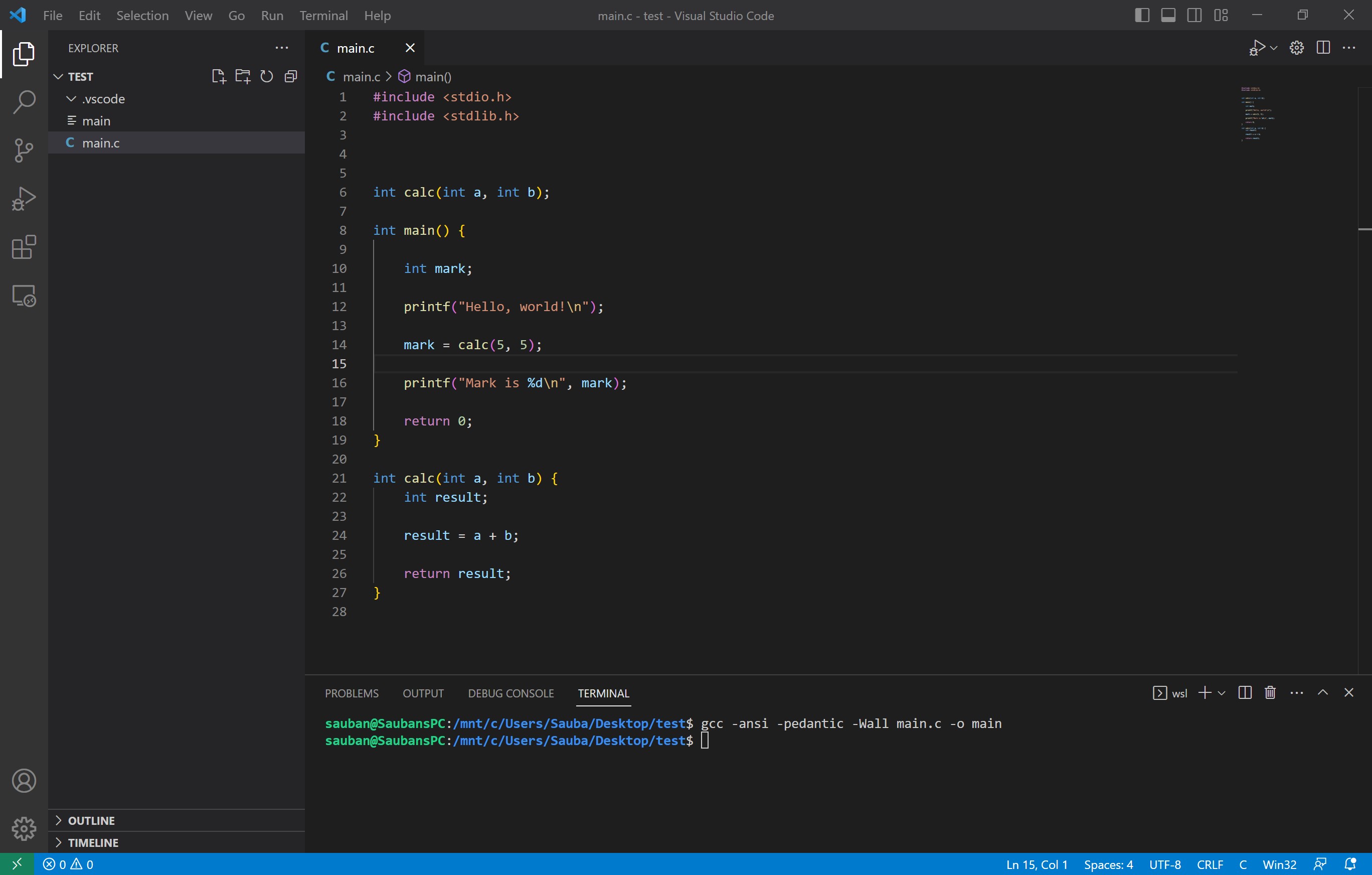Viewport: 1372px width, 875px height.
Task: Switch to the DEBUG CONSOLE tab
Action: click(x=510, y=693)
